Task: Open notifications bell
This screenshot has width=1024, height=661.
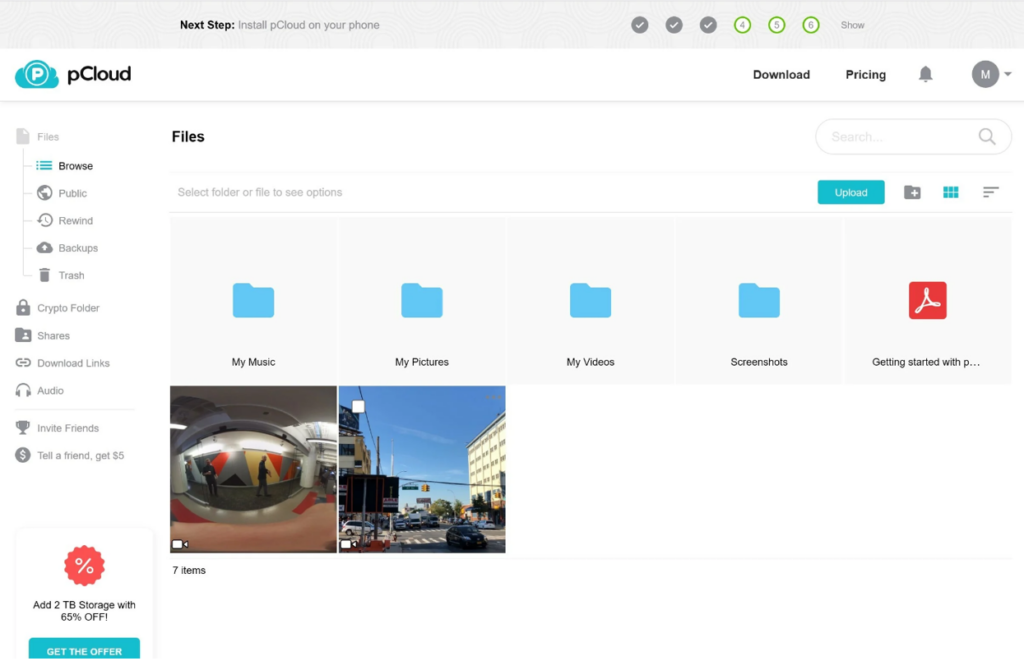Action: [925, 74]
